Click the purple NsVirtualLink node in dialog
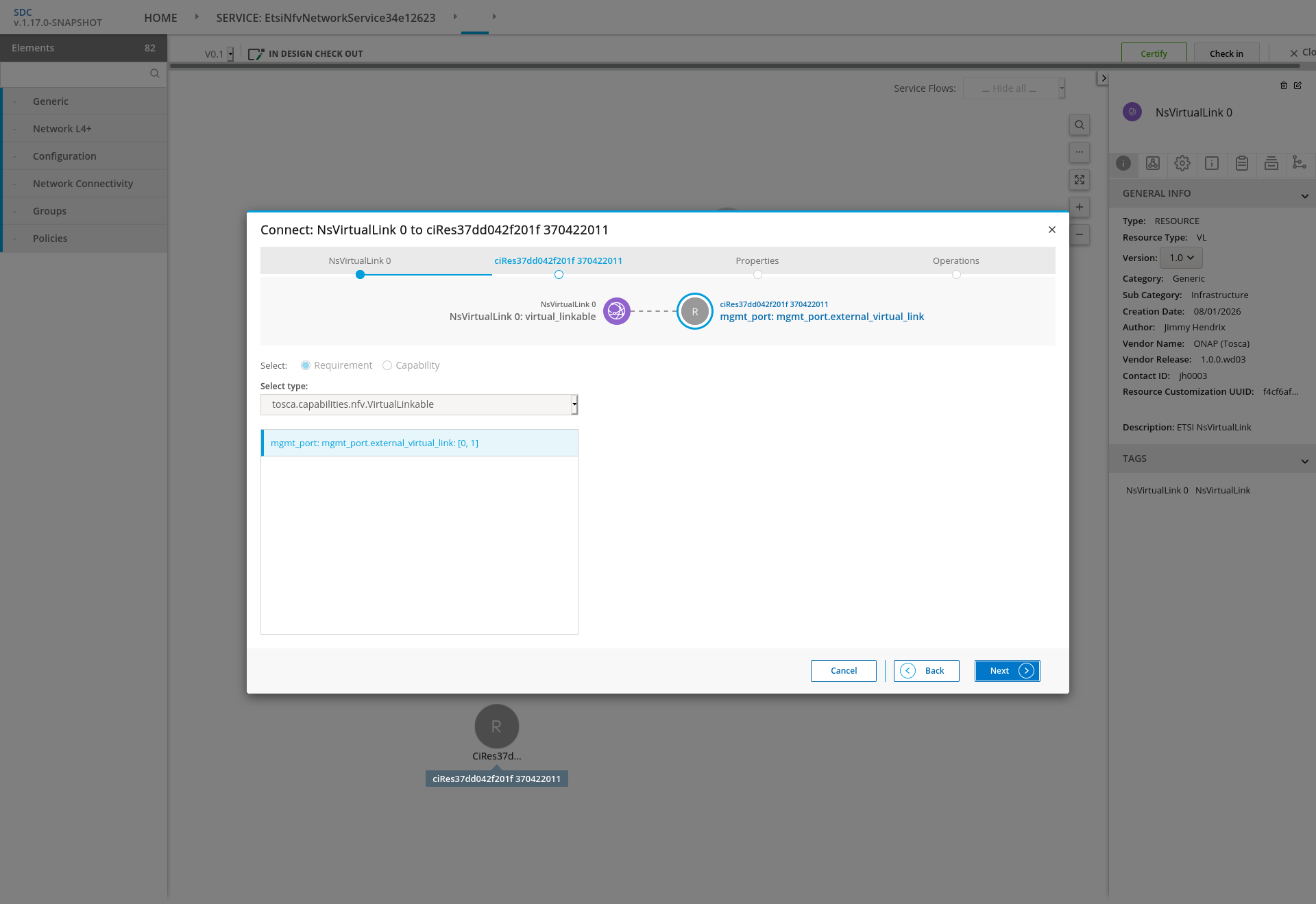 617,311
